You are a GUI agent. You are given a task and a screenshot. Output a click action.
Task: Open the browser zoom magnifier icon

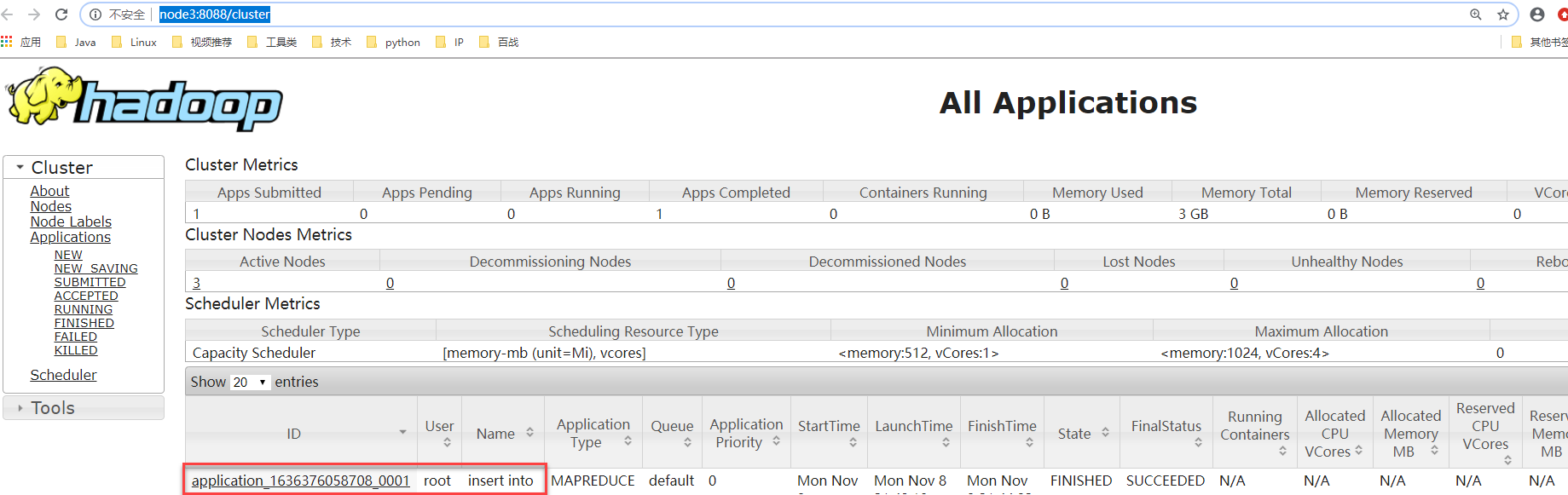1476,14
